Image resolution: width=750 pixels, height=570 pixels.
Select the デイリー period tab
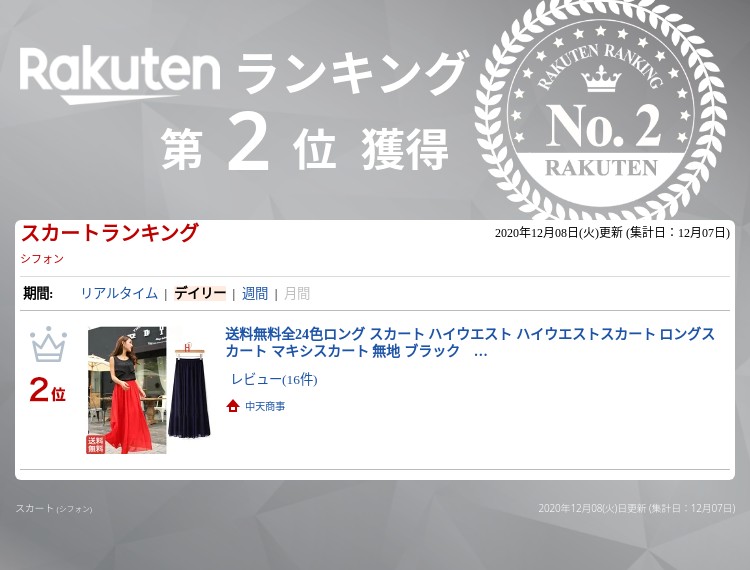coord(200,293)
